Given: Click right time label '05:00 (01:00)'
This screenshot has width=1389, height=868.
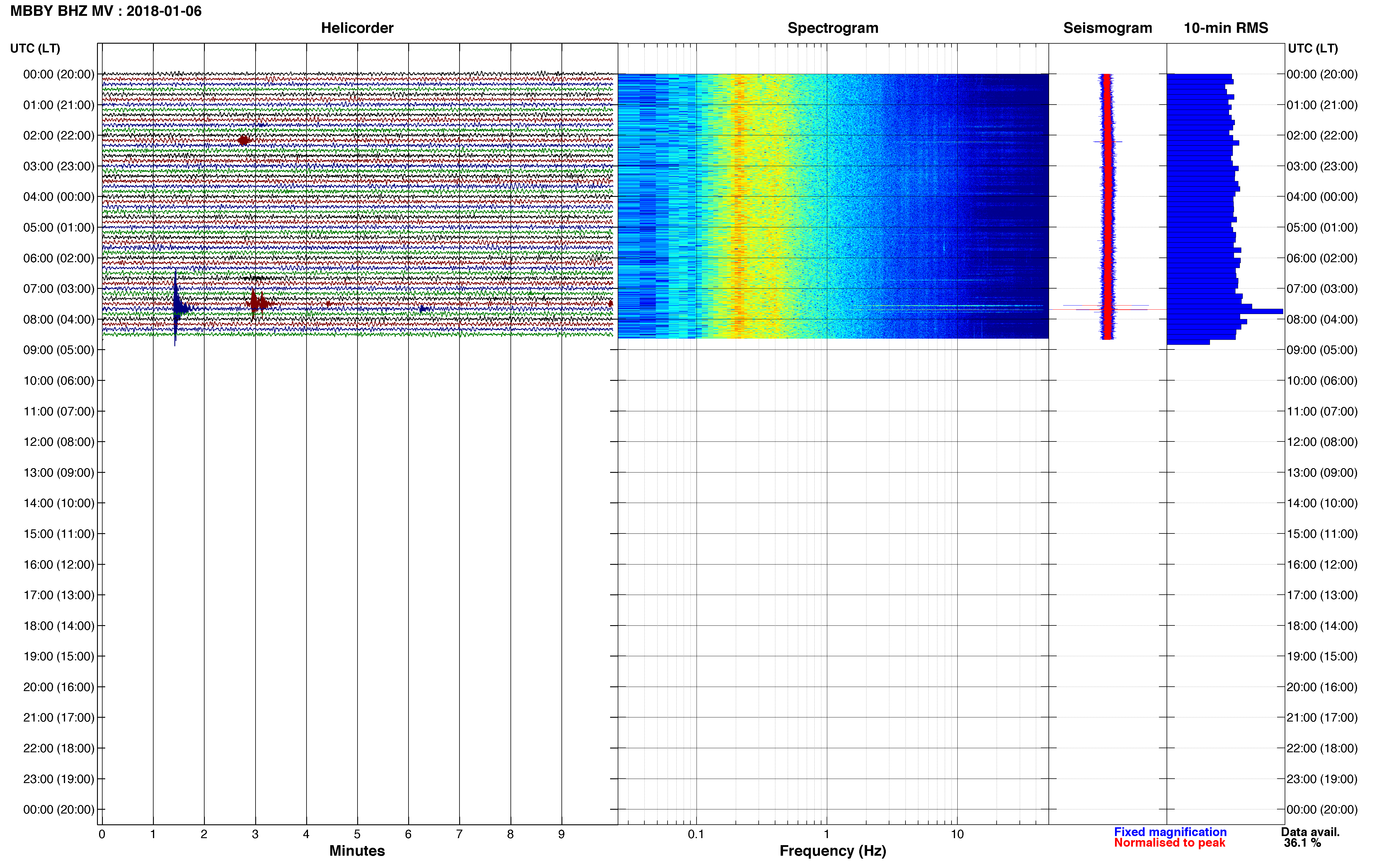Looking at the screenshot, I should 1322,227.
